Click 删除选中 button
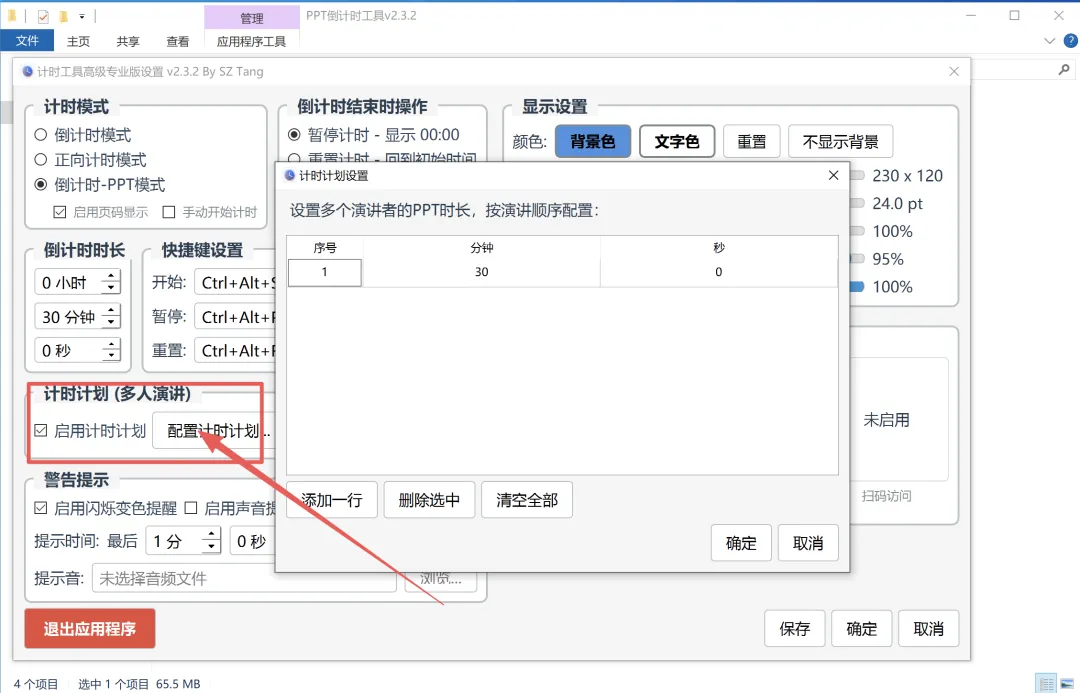The height and width of the screenshot is (693, 1080). coord(429,500)
